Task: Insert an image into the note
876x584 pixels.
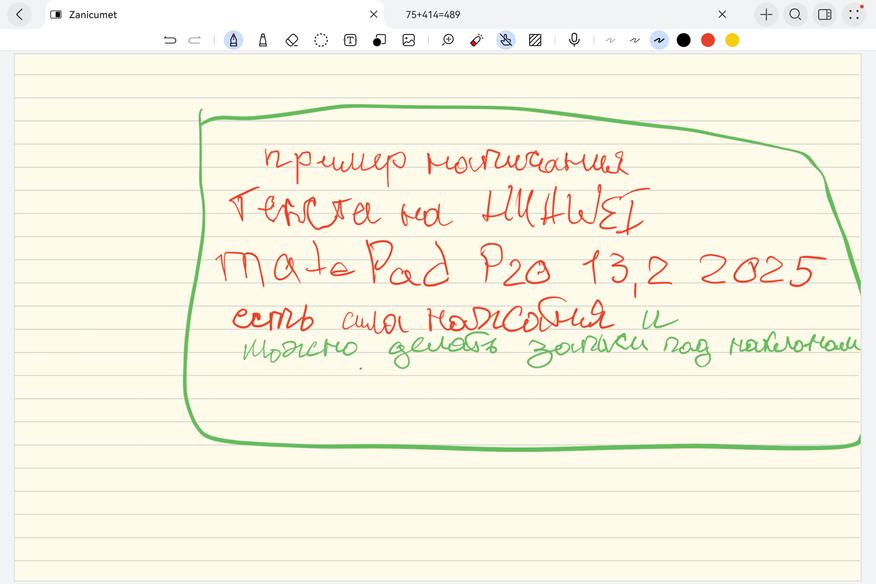Action: click(x=408, y=40)
